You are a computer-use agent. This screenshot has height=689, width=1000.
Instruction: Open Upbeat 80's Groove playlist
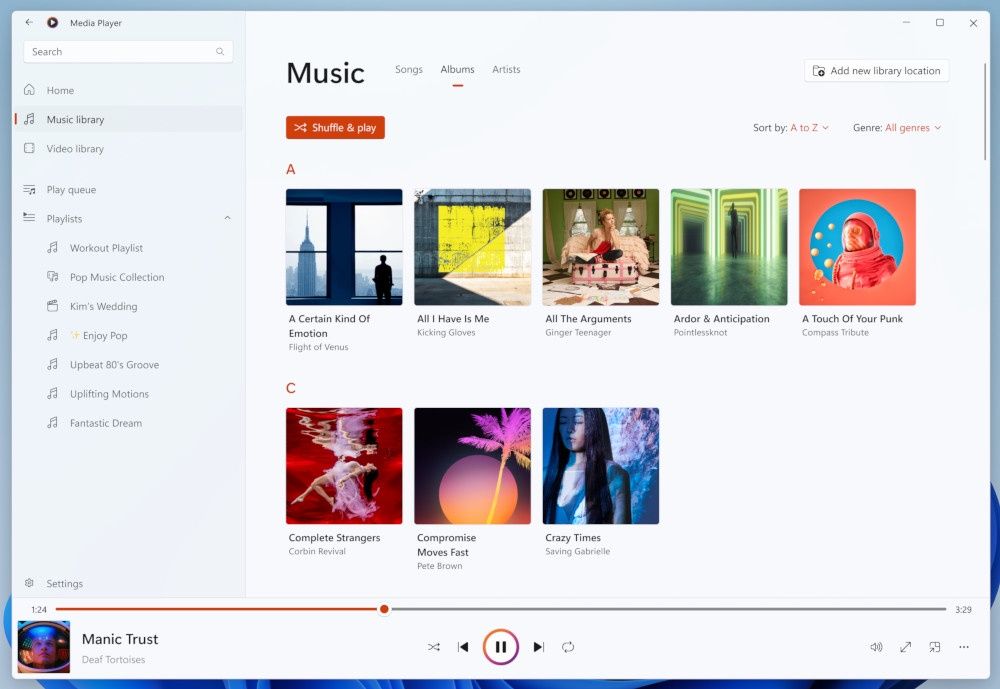[x=128, y=365]
